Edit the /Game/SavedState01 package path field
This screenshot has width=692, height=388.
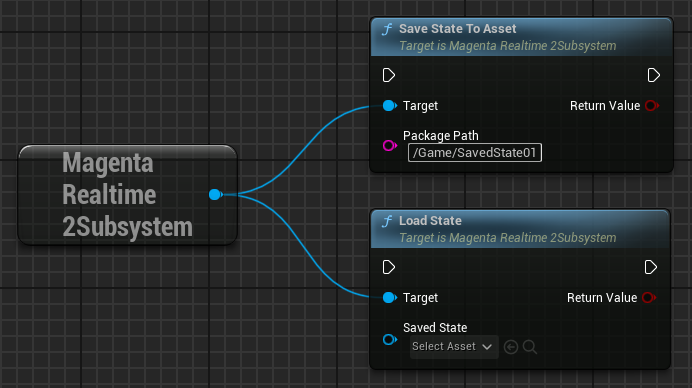coord(475,153)
